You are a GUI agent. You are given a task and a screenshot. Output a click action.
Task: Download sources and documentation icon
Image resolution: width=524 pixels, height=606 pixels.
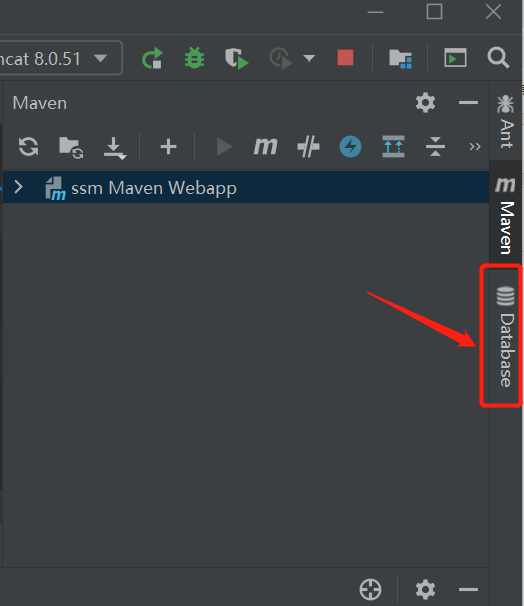click(115, 148)
